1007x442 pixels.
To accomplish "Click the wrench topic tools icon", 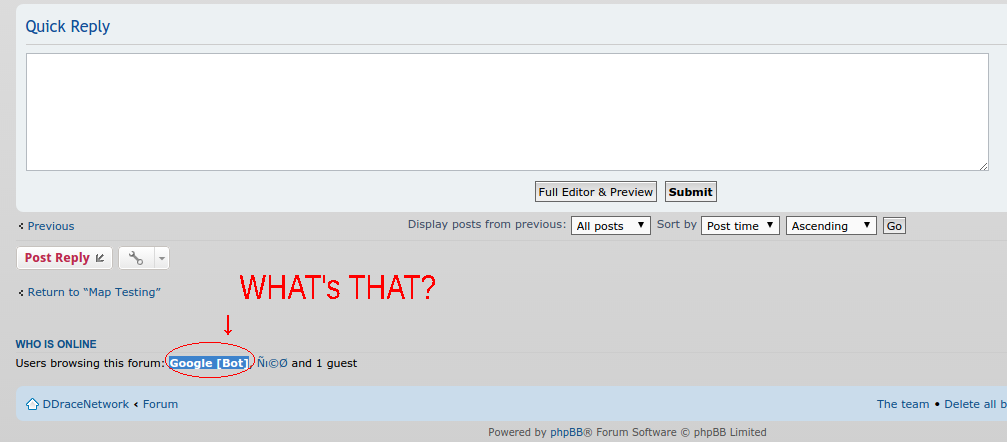I will (x=136, y=258).
